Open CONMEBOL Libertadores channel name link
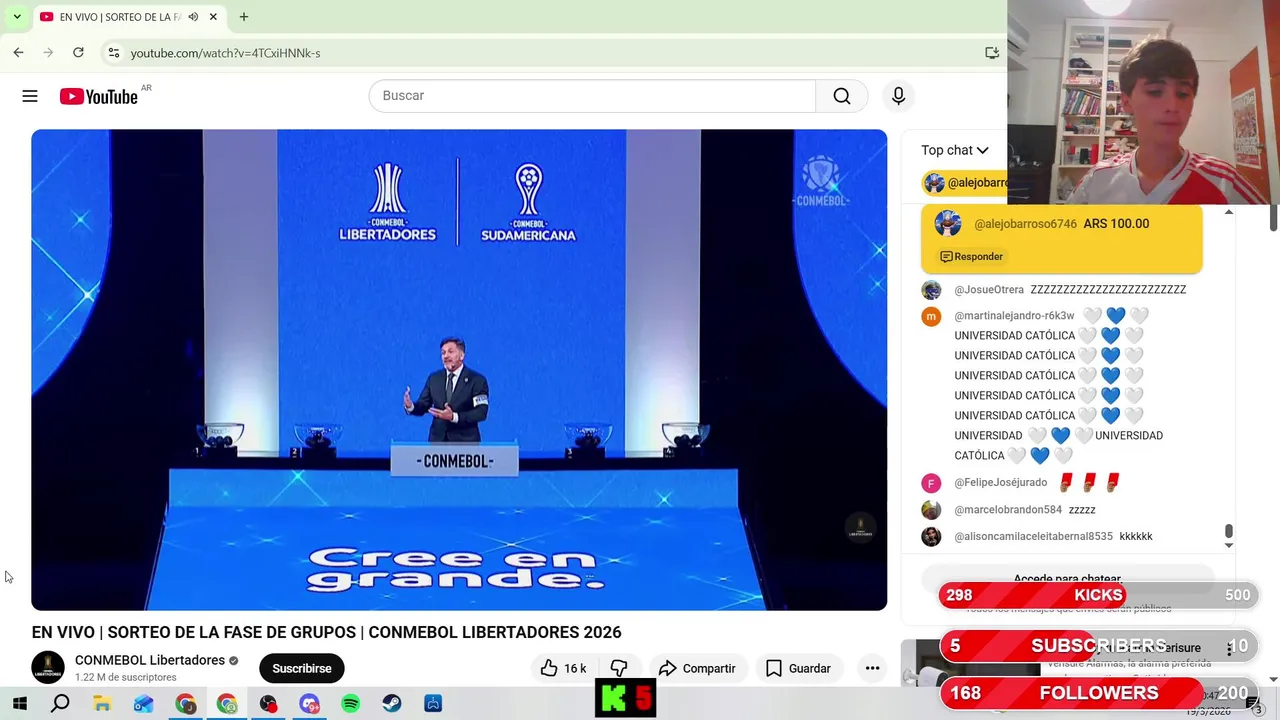The height and width of the screenshot is (720, 1280). click(x=150, y=660)
